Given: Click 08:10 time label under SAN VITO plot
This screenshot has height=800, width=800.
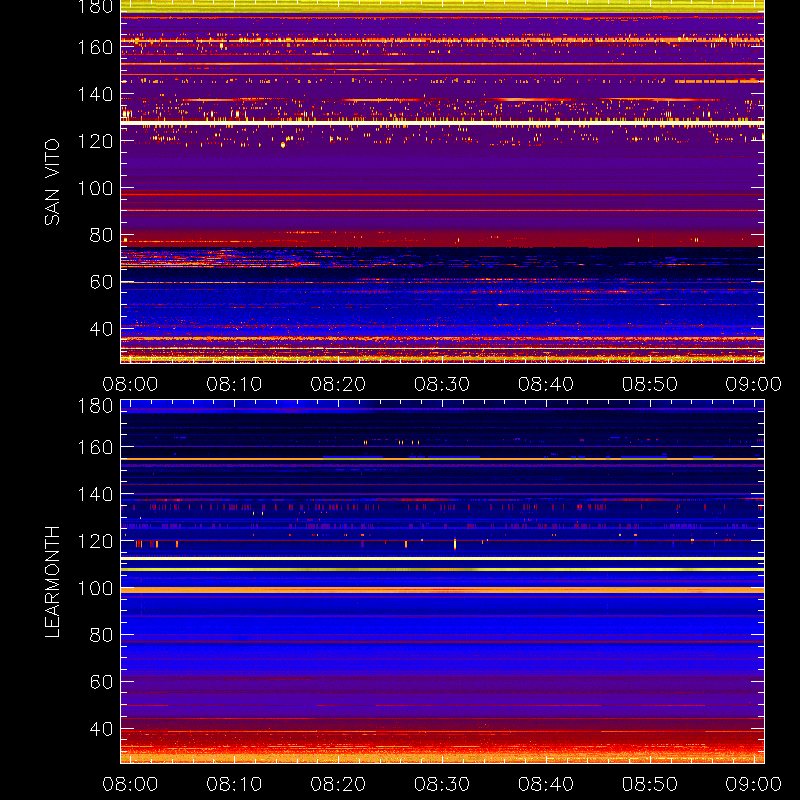Looking at the screenshot, I should pyautogui.click(x=234, y=384).
